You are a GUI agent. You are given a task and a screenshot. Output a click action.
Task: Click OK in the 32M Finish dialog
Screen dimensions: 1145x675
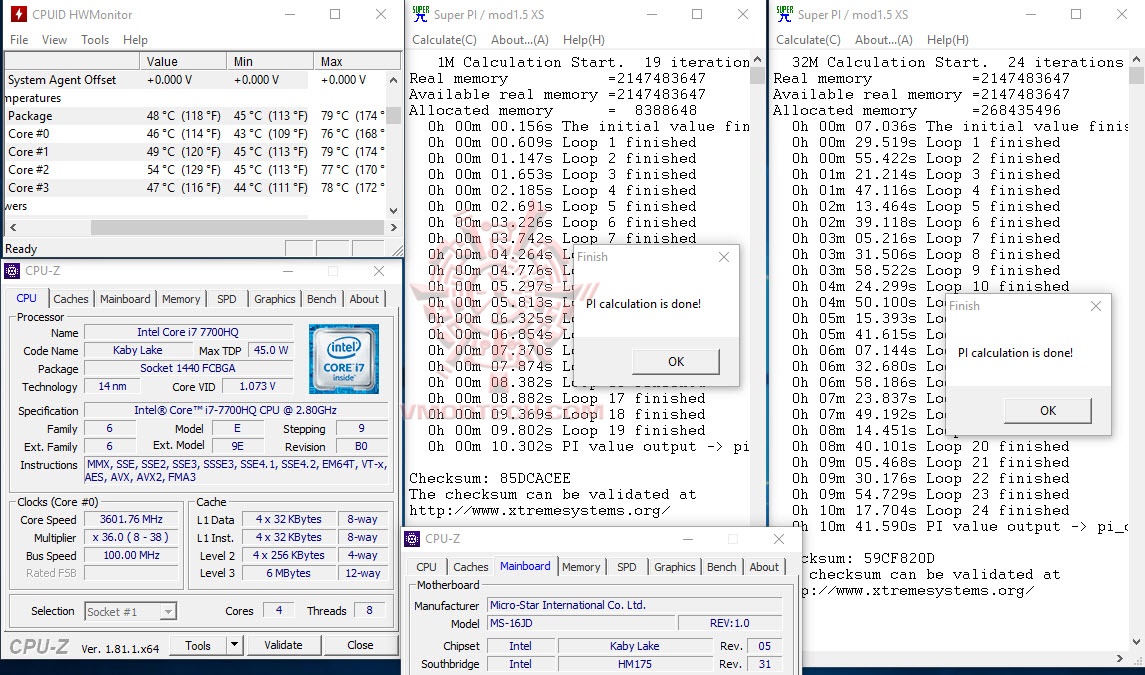click(x=1047, y=411)
